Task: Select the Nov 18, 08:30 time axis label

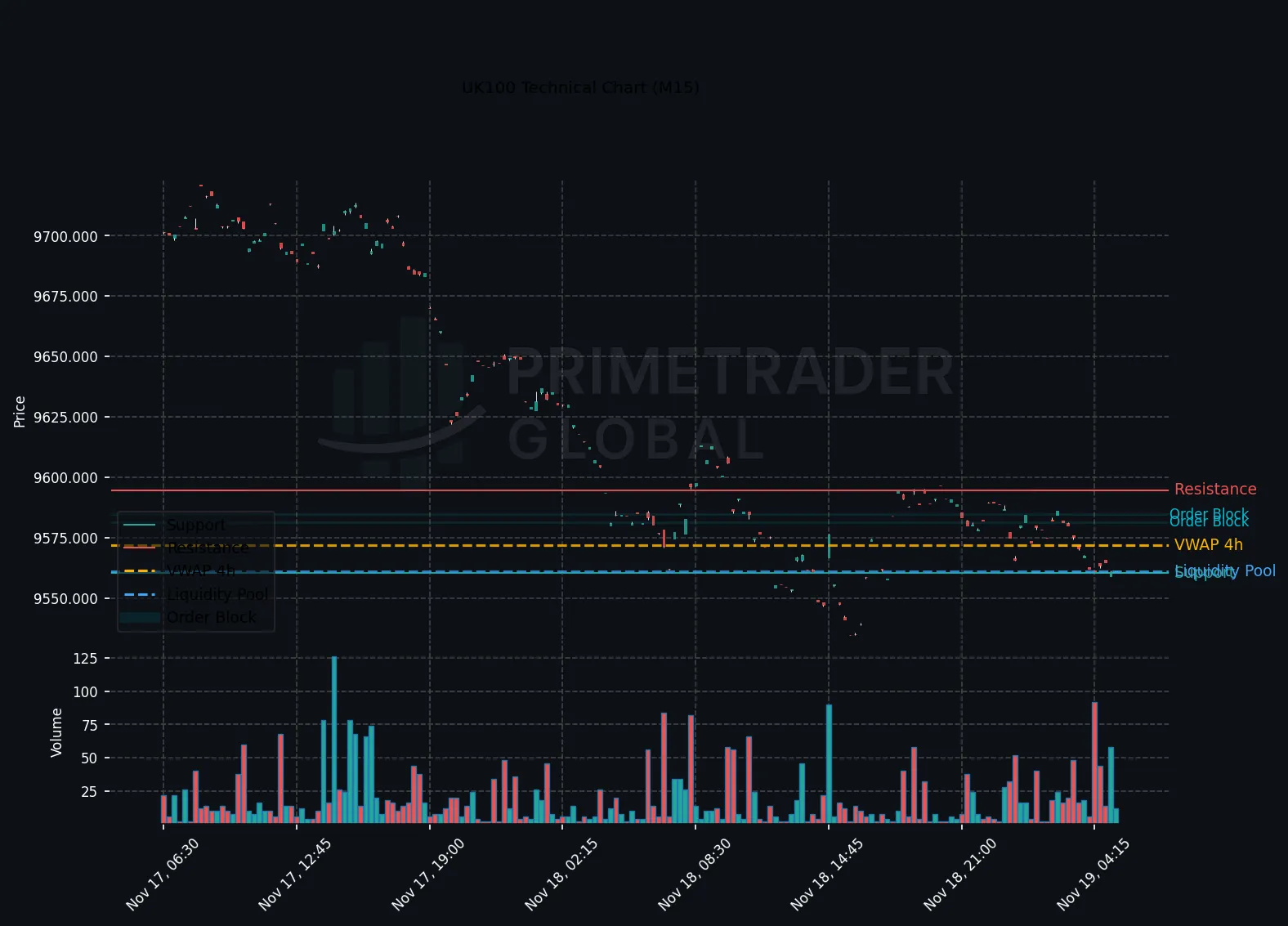Action: [693, 875]
